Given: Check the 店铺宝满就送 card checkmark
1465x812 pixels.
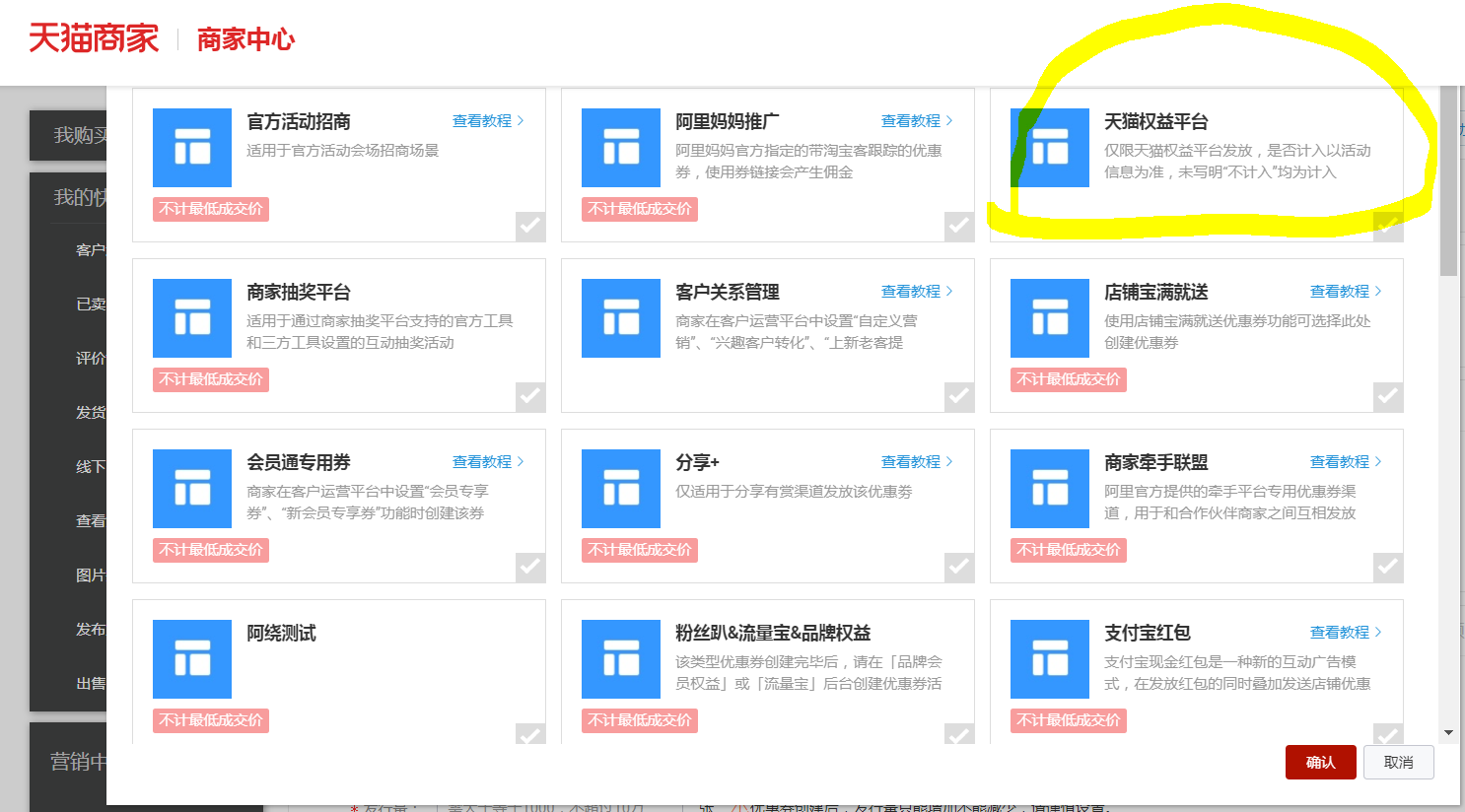Looking at the screenshot, I should pyautogui.click(x=1388, y=397).
